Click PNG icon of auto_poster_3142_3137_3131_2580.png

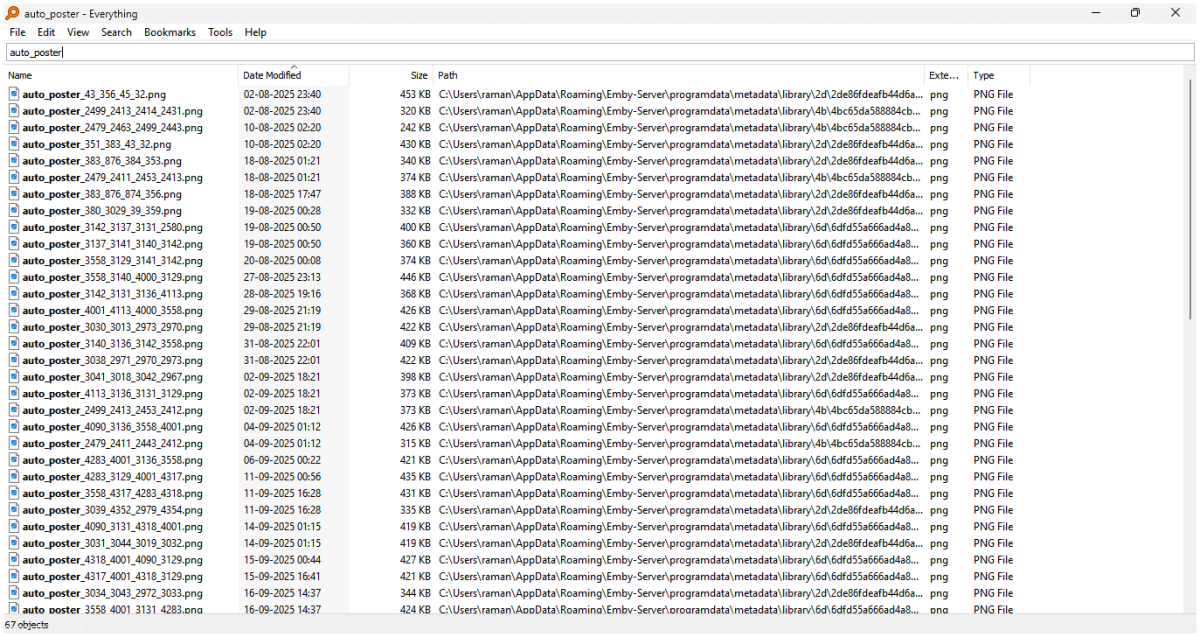(14, 227)
